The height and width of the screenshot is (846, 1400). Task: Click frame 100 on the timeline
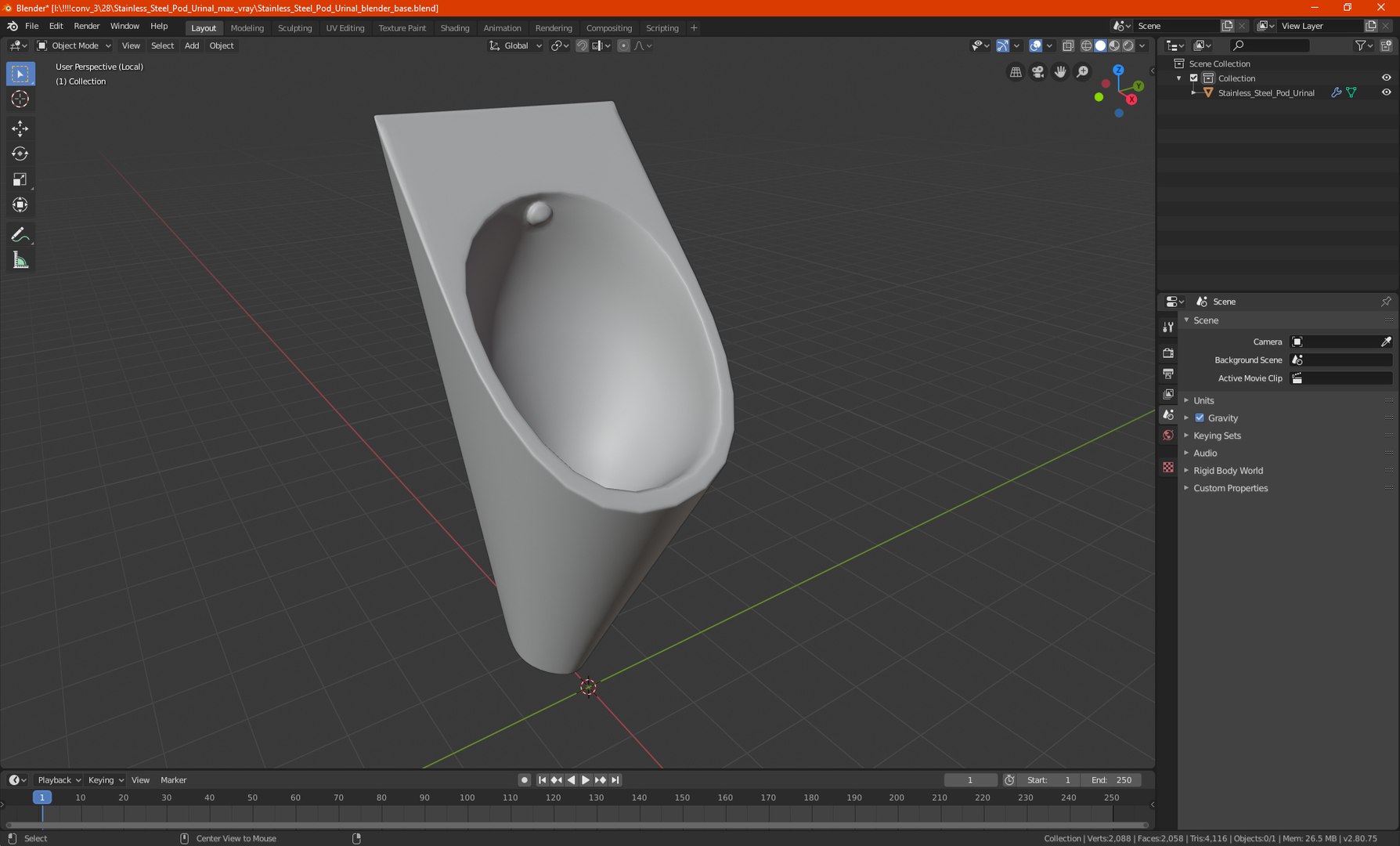tap(467, 797)
